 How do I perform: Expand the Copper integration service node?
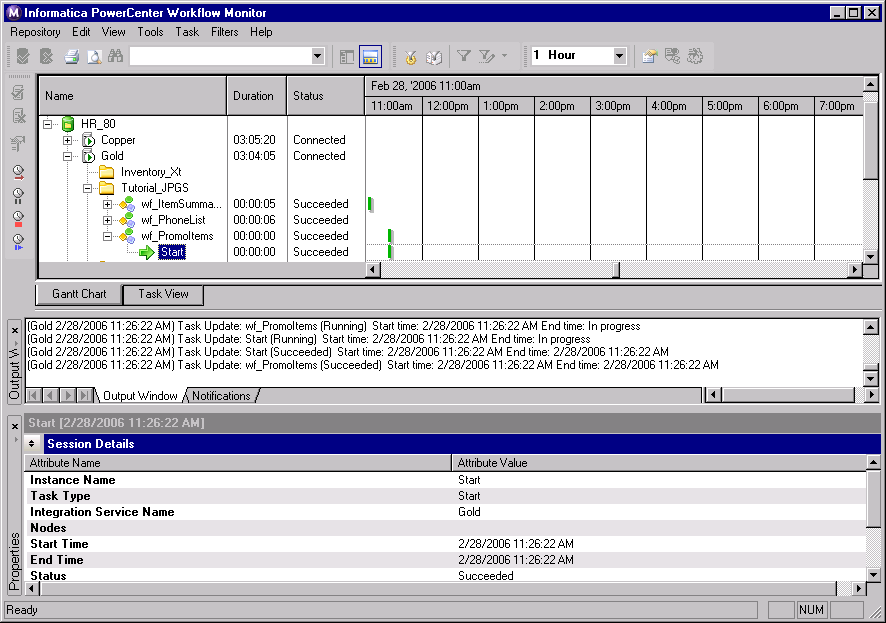68,140
